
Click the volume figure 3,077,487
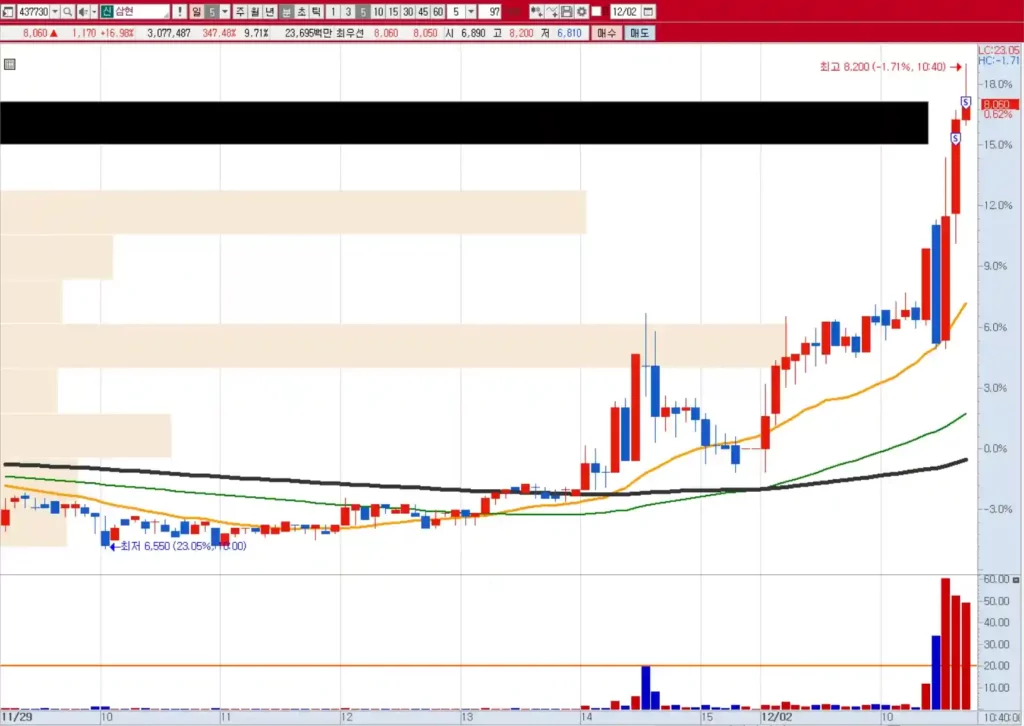tap(169, 33)
